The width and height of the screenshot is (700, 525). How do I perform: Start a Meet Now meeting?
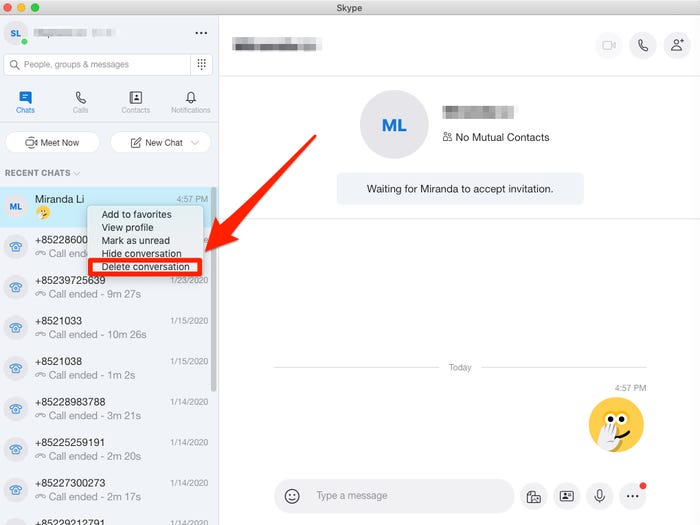(x=53, y=142)
